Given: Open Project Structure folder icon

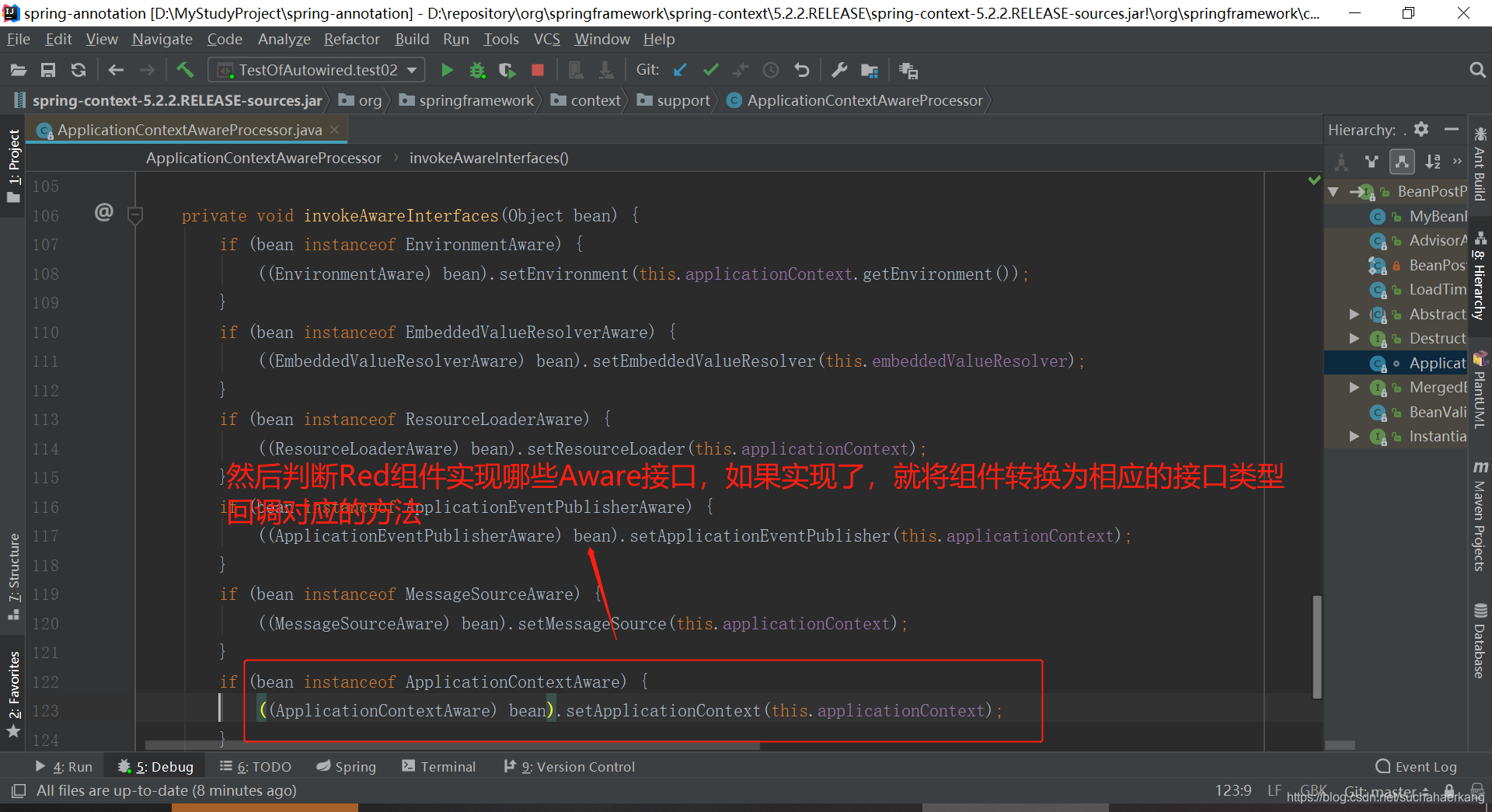Looking at the screenshot, I should (x=870, y=70).
